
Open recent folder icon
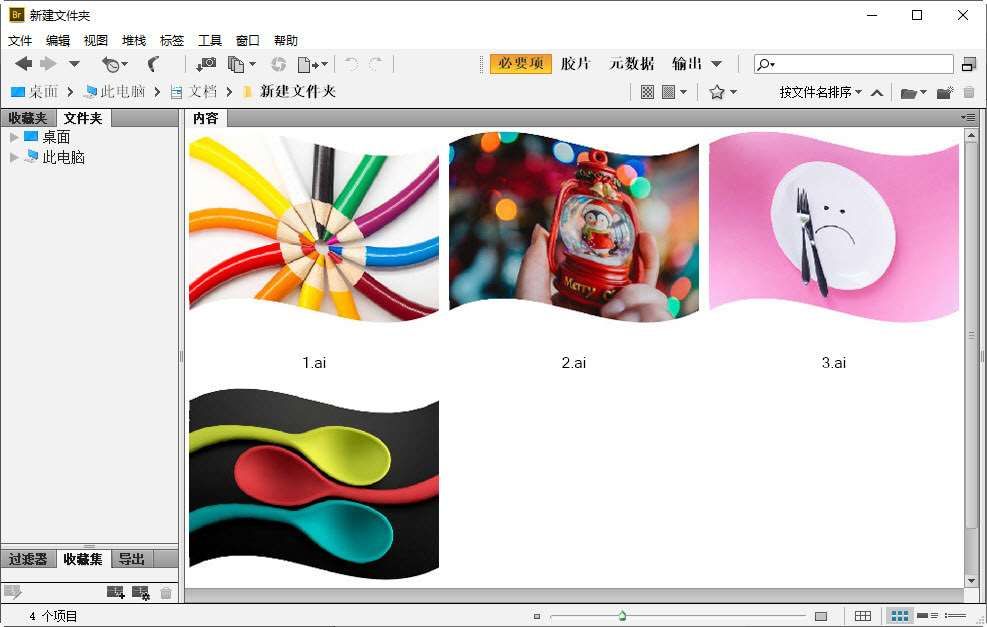908,93
